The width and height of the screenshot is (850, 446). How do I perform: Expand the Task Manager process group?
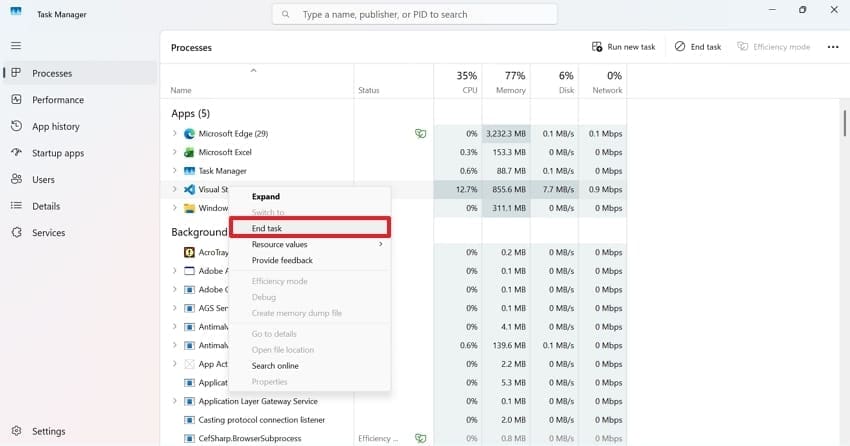[175, 171]
